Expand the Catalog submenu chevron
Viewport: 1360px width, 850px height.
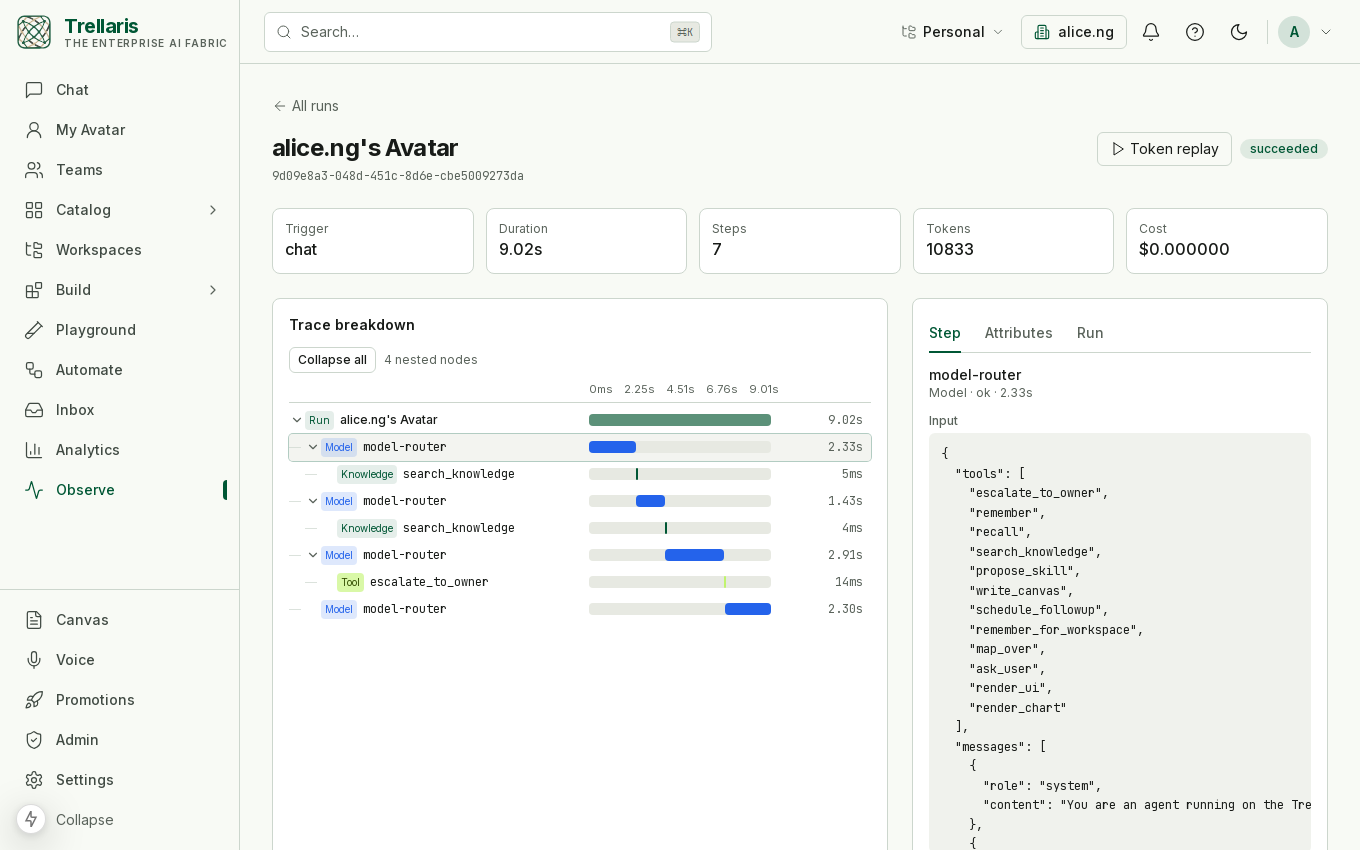pyautogui.click(x=212, y=210)
